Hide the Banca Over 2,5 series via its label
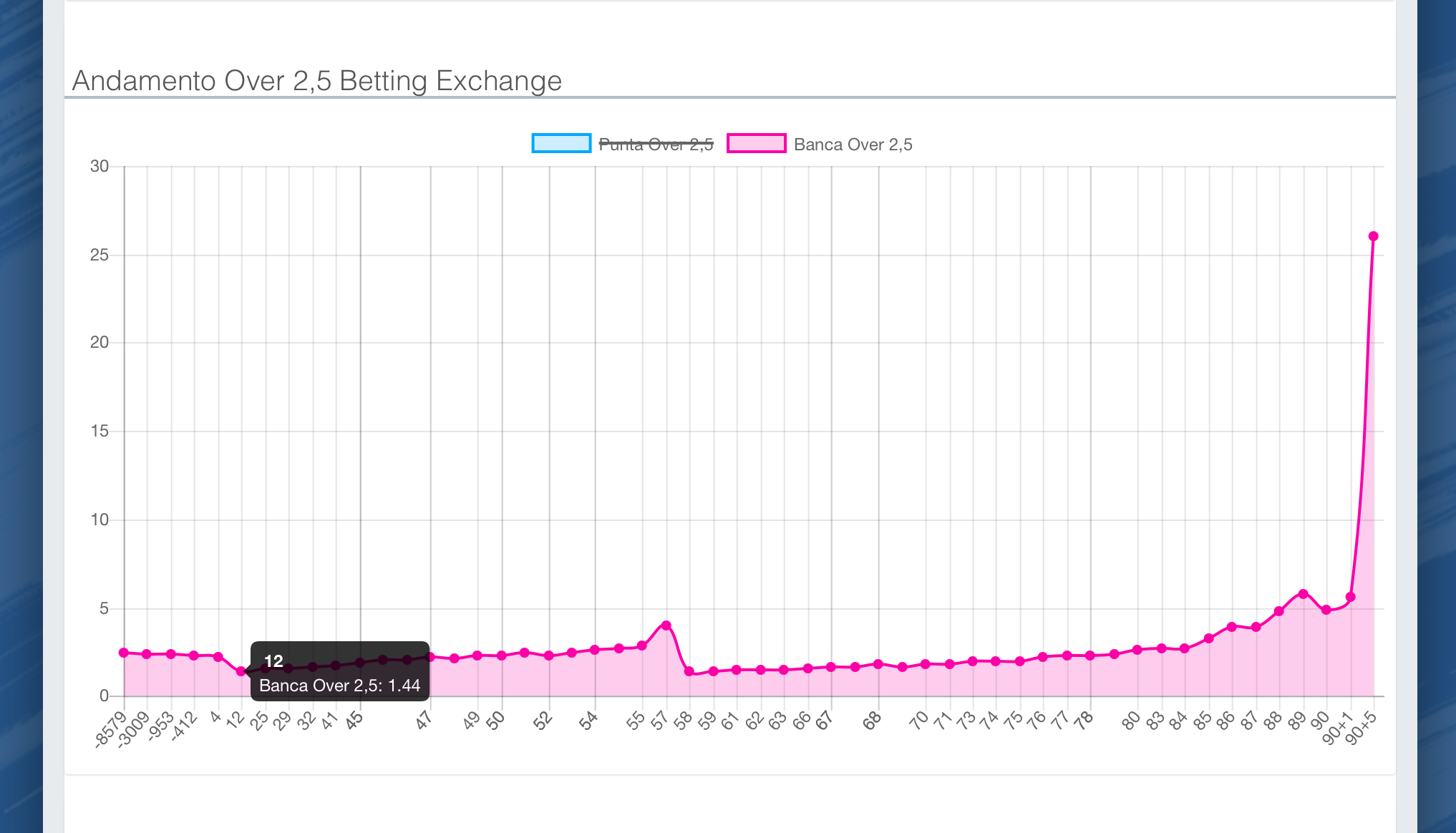 [853, 145]
